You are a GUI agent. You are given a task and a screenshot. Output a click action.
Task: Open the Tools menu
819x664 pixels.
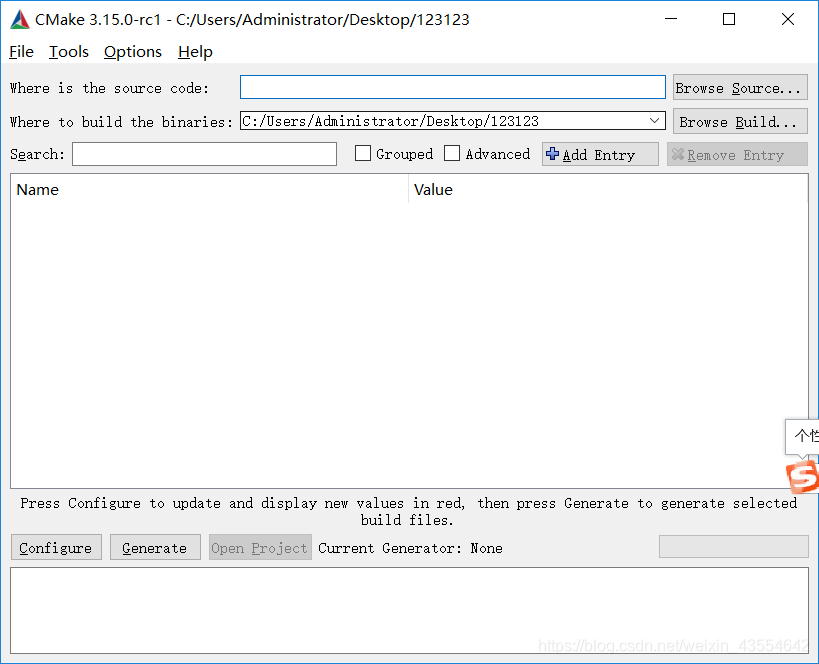tap(69, 52)
